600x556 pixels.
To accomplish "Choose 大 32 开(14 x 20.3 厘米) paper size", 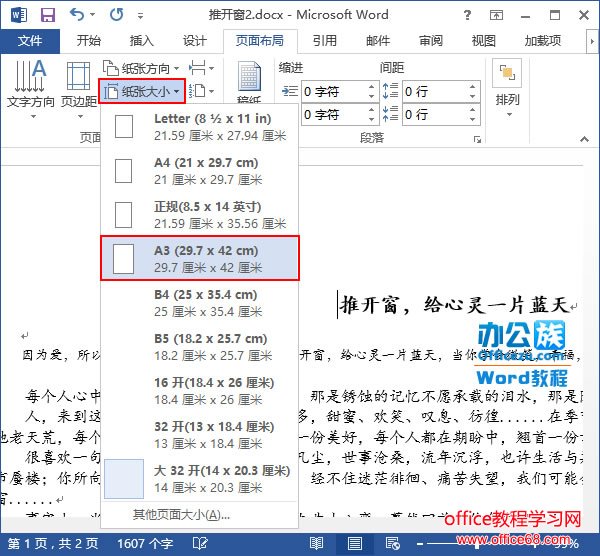I will click(199, 479).
